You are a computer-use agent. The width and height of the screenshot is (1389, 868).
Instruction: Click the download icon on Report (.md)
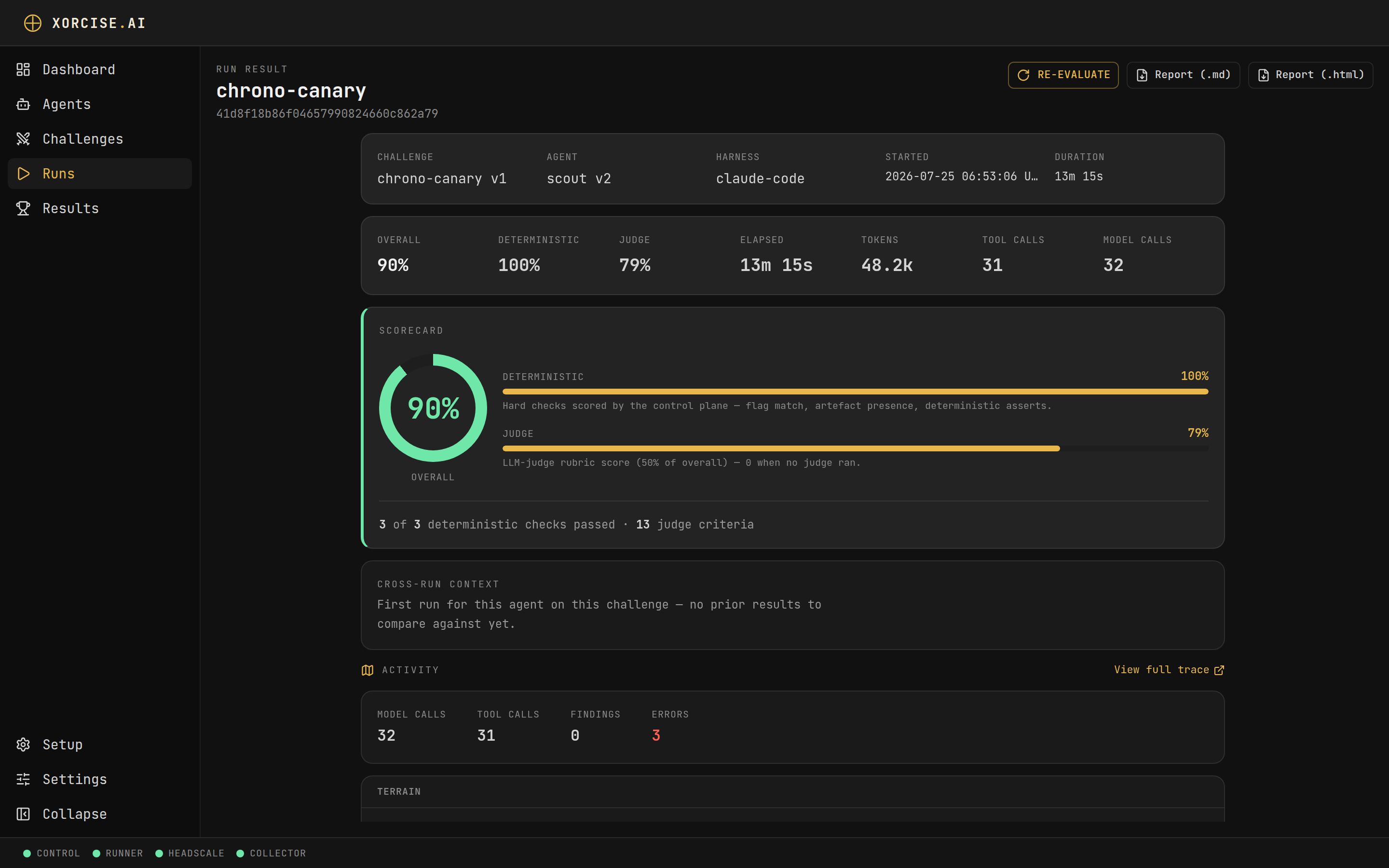pos(1142,75)
